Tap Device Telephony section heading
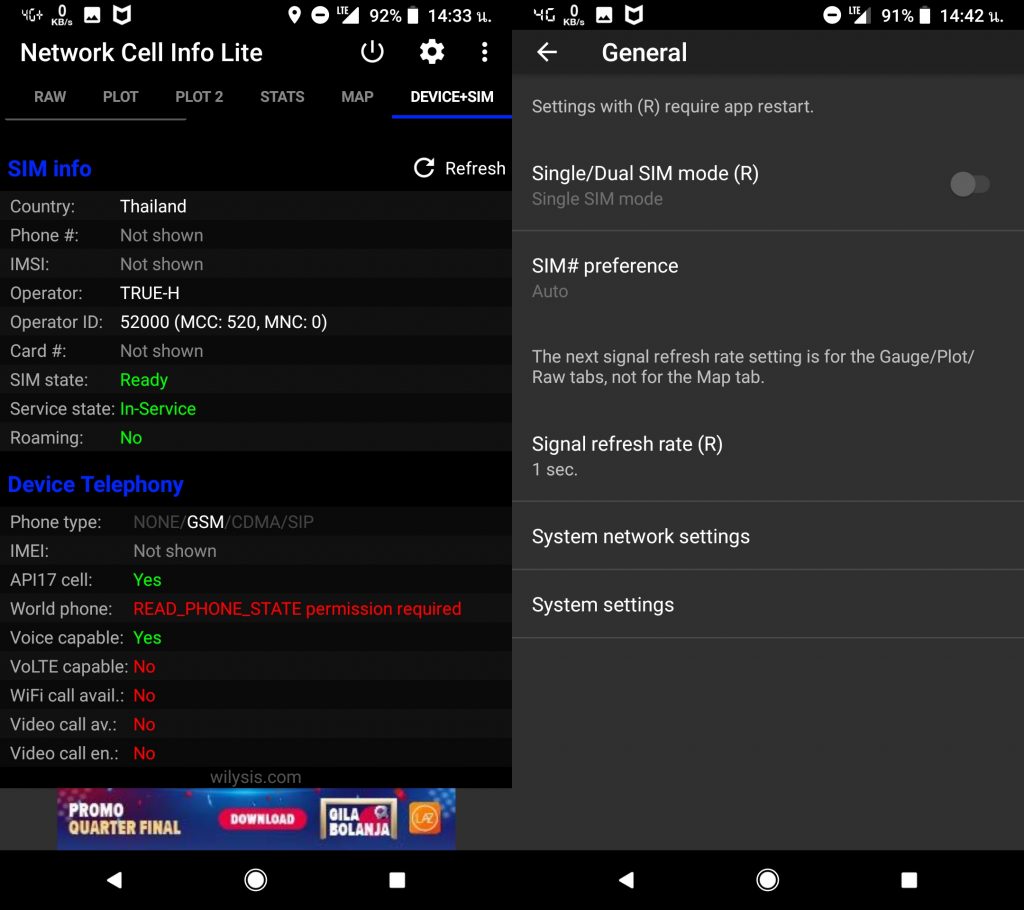The image size is (1024, 910). (x=95, y=484)
